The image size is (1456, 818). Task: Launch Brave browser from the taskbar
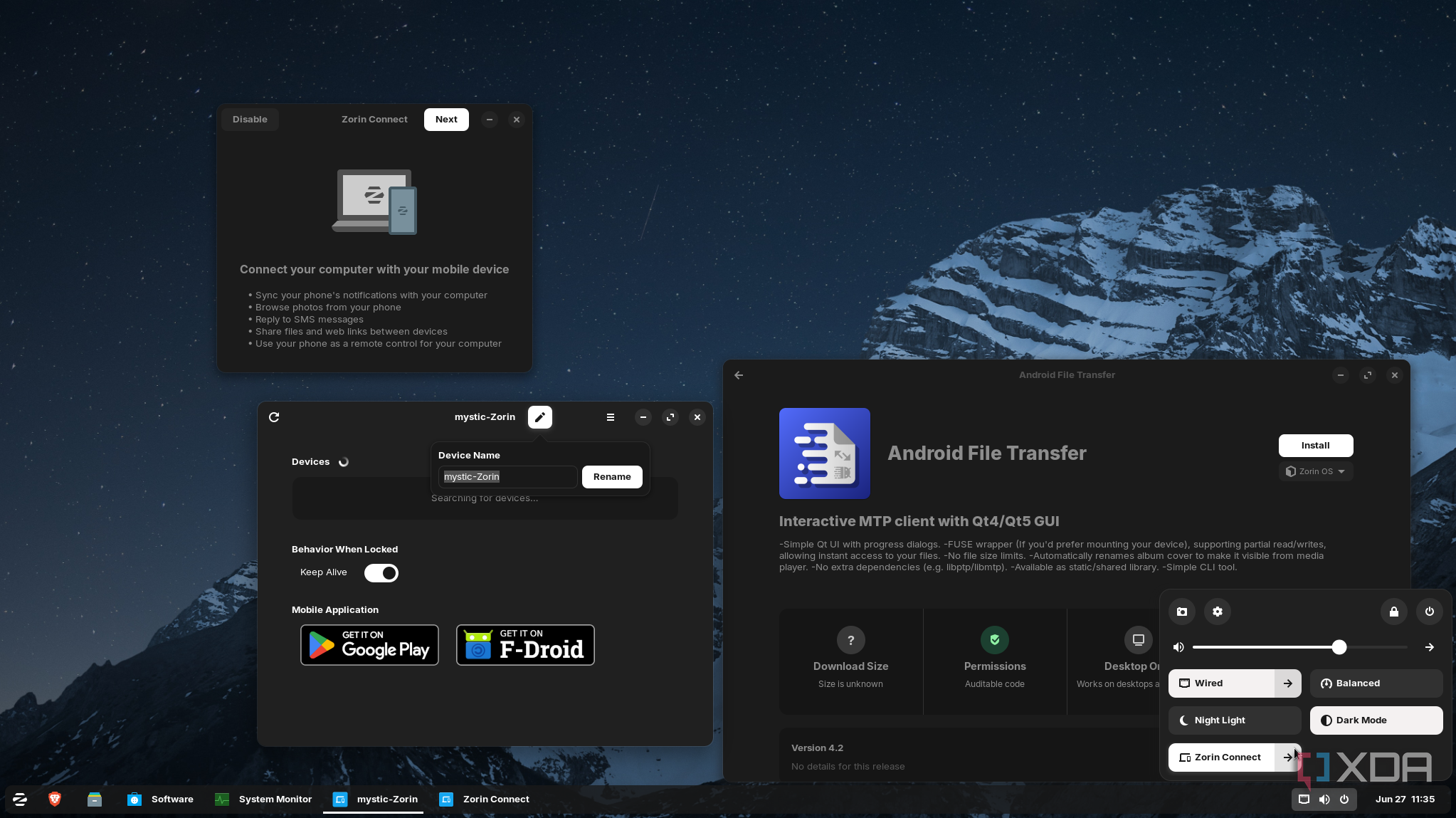coord(55,799)
